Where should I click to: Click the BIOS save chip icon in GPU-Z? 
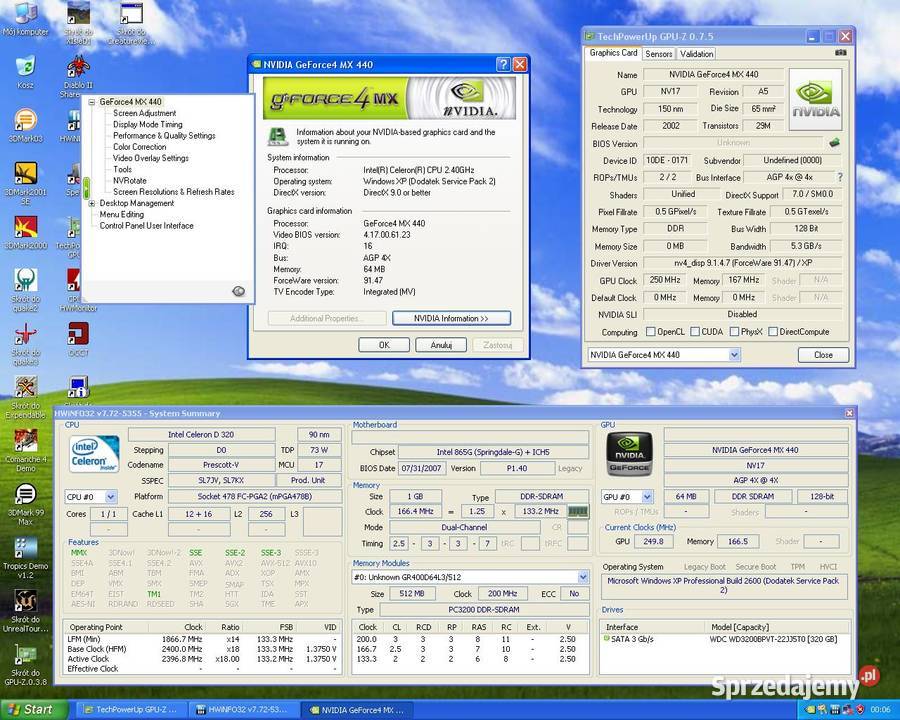[x=833, y=142]
